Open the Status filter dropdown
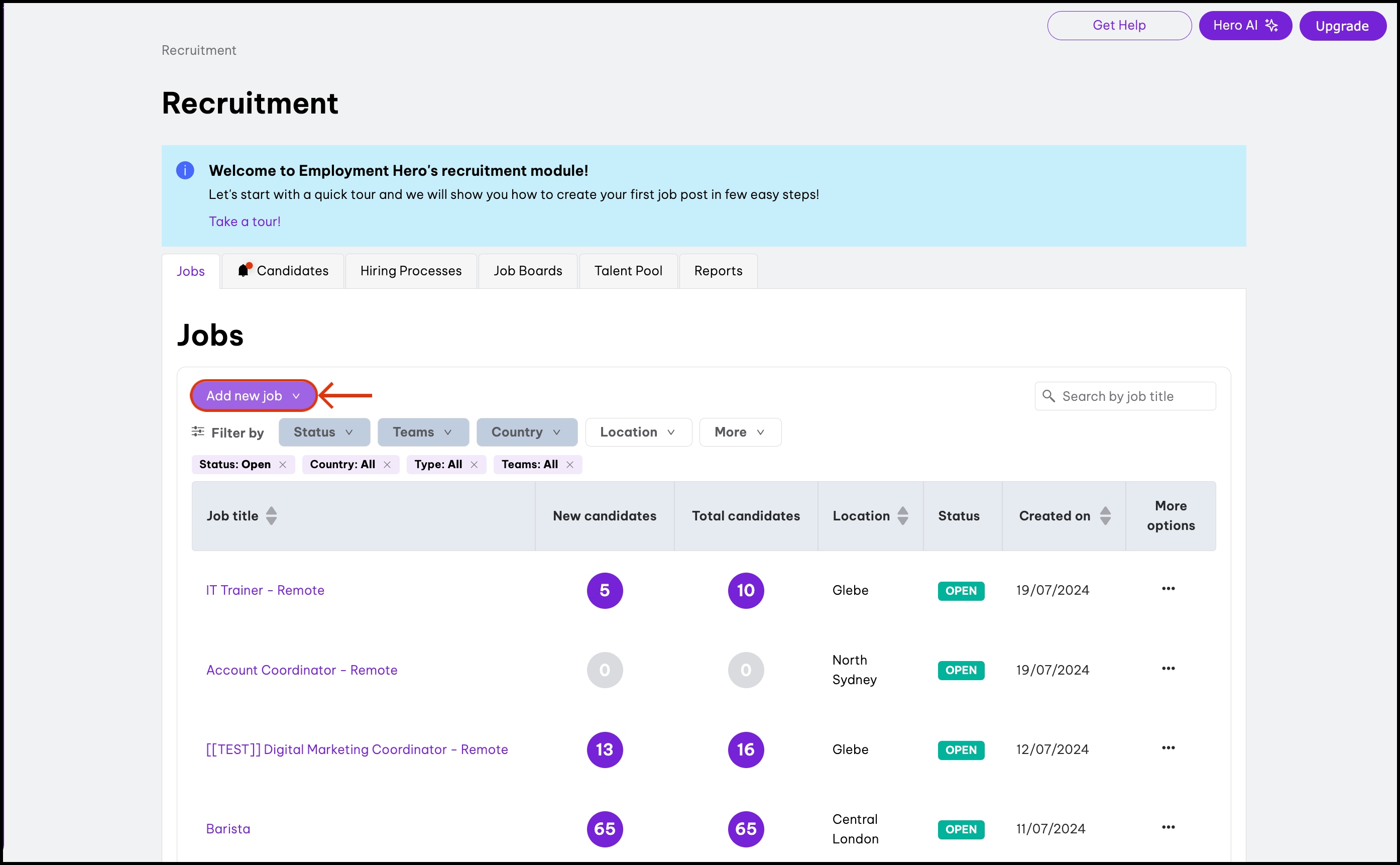Viewport: 1400px width, 865px height. (x=324, y=432)
